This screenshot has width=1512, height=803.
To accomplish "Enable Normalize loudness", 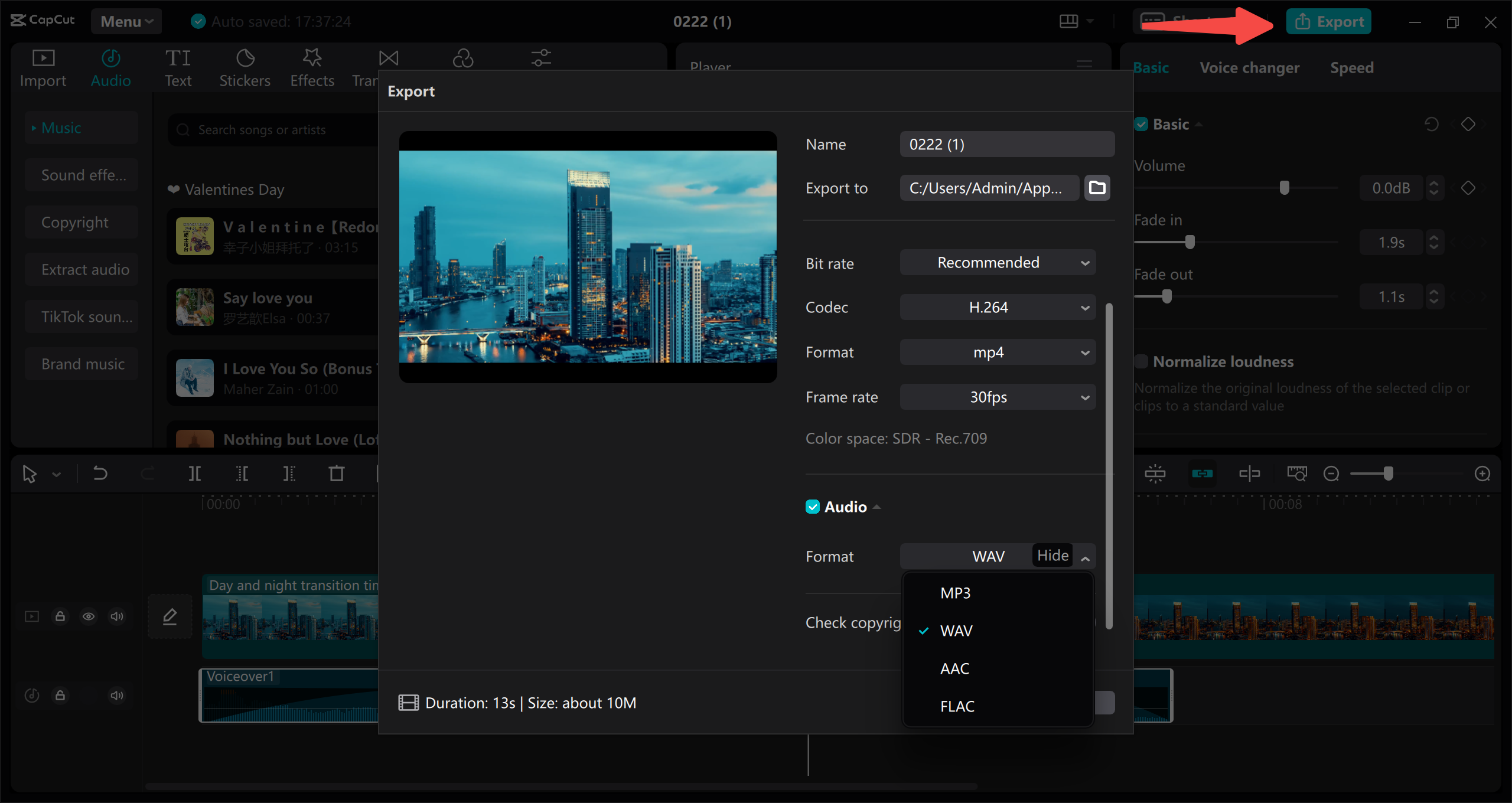I will pyautogui.click(x=1142, y=361).
